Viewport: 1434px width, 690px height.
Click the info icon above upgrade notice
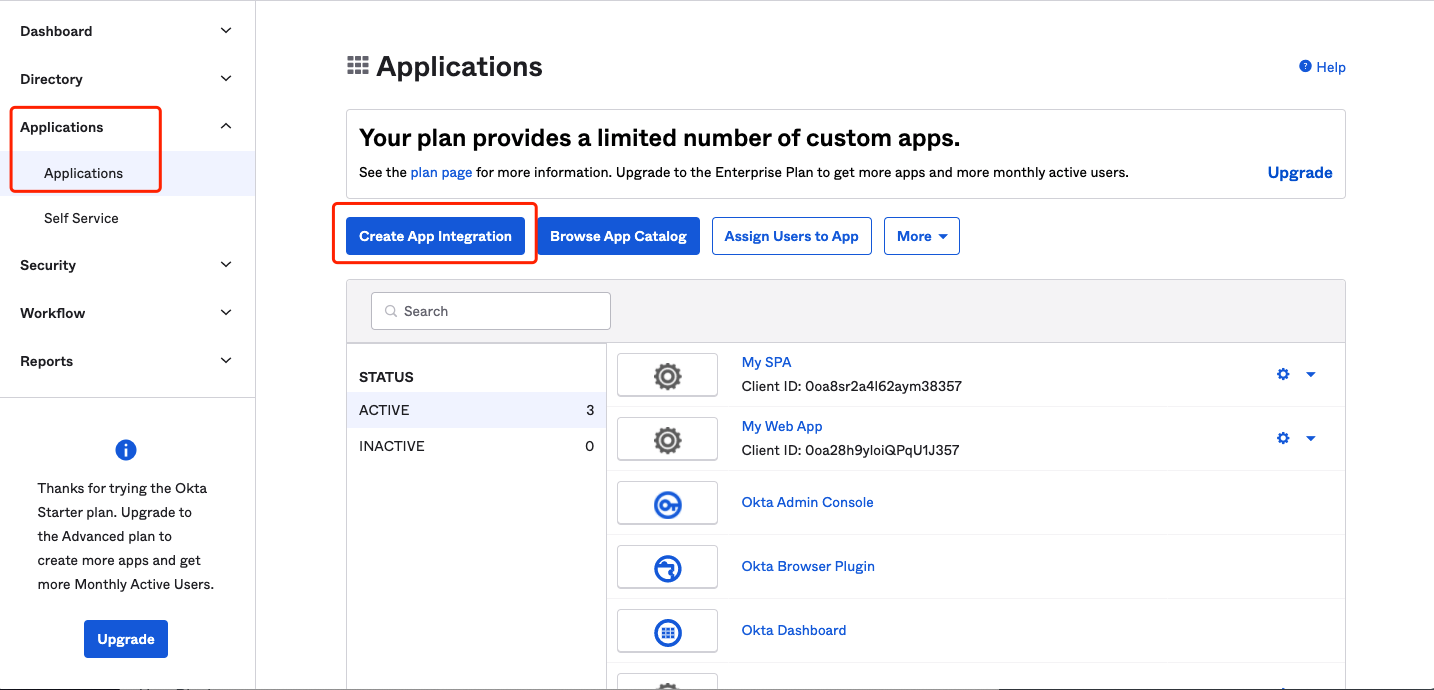tap(126, 450)
